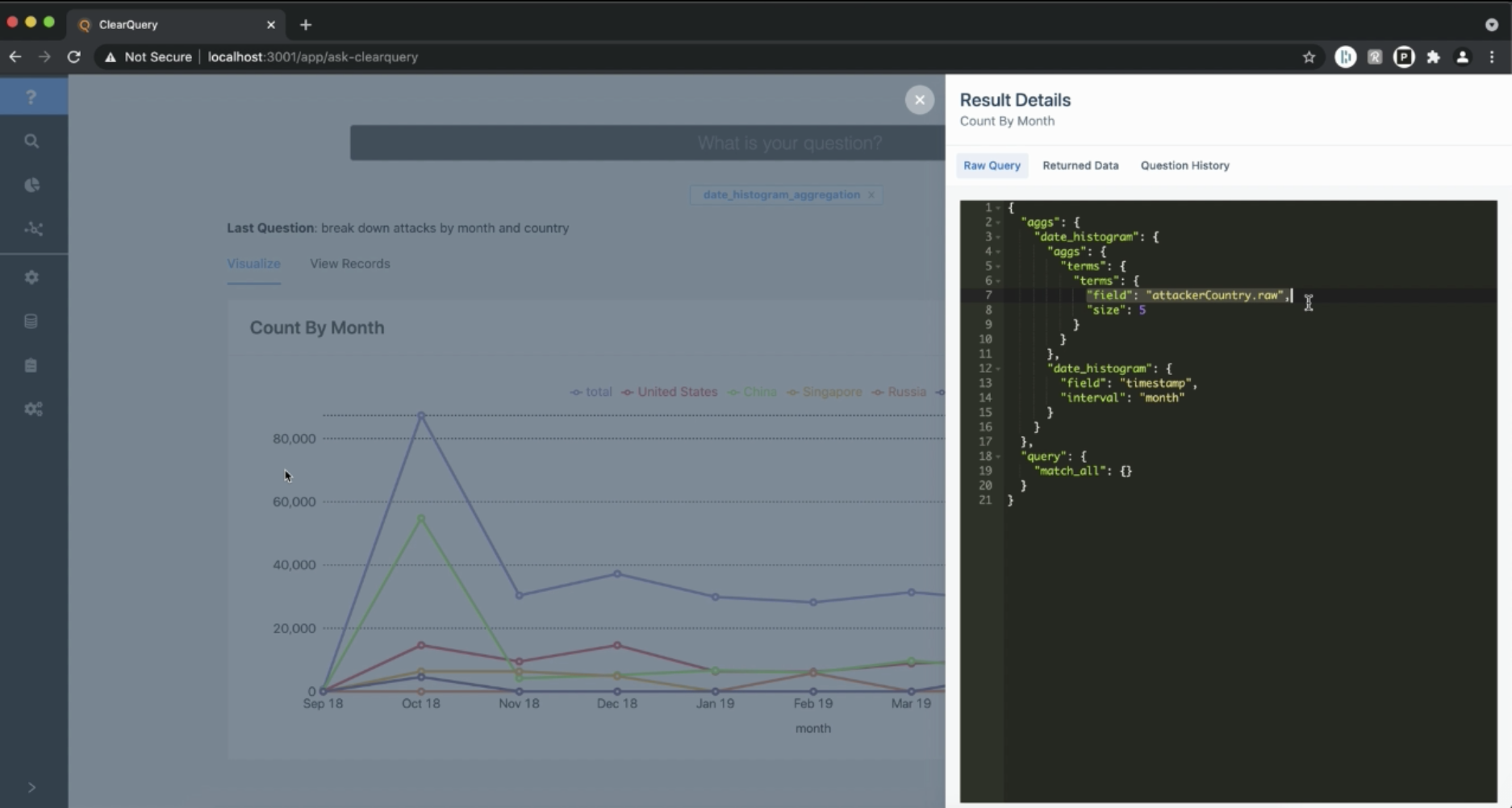Hide the Singapore series in legend

point(825,392)
